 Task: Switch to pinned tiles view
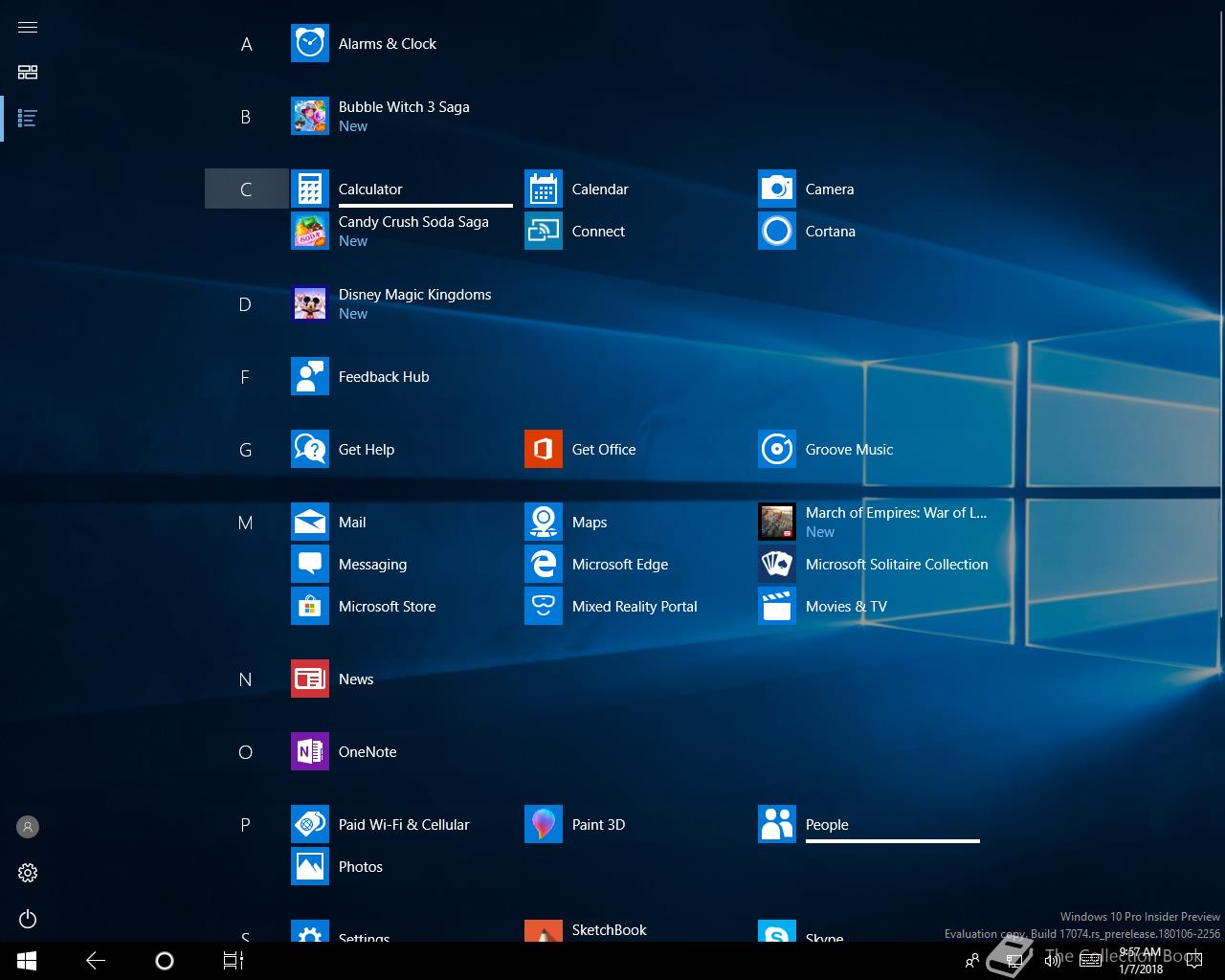click(28, 73)
